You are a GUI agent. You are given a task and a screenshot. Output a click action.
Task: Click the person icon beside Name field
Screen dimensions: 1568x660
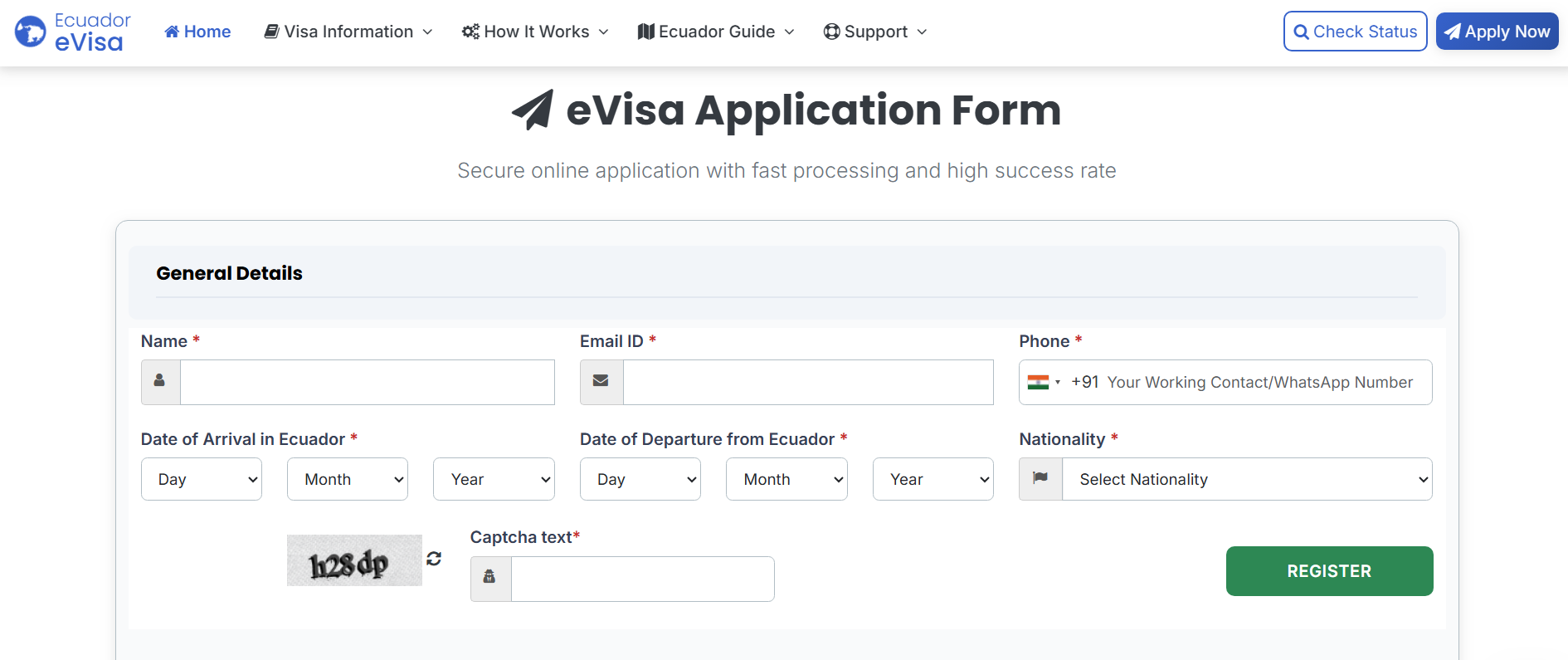[x=160, y=381]
